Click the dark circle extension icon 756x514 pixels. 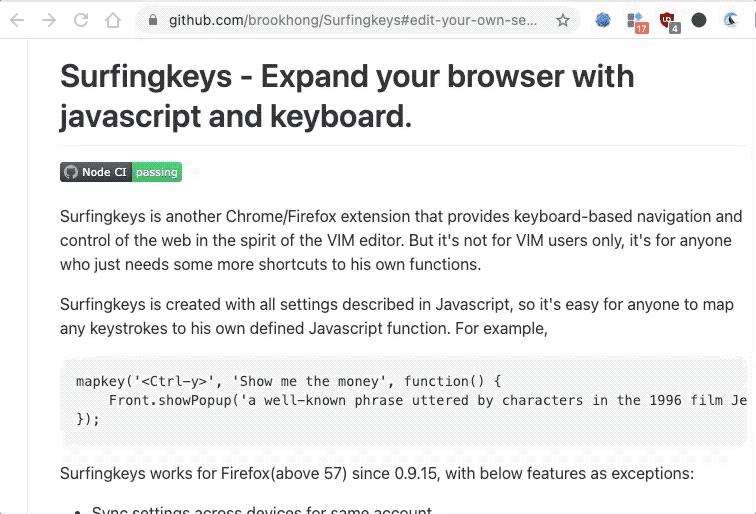click(x=699, y=20)
